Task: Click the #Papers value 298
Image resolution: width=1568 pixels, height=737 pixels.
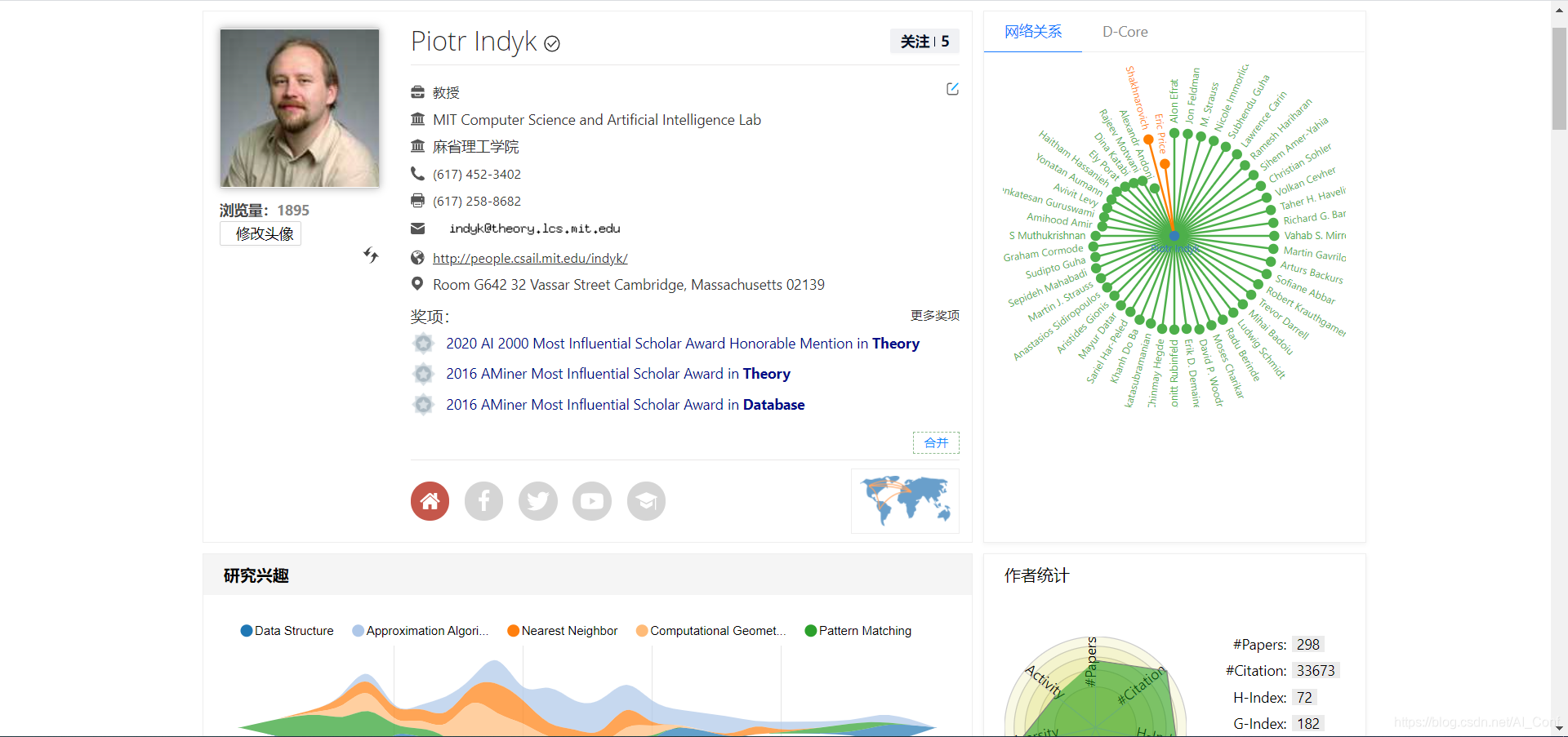Action: (x=1307, y=645)
